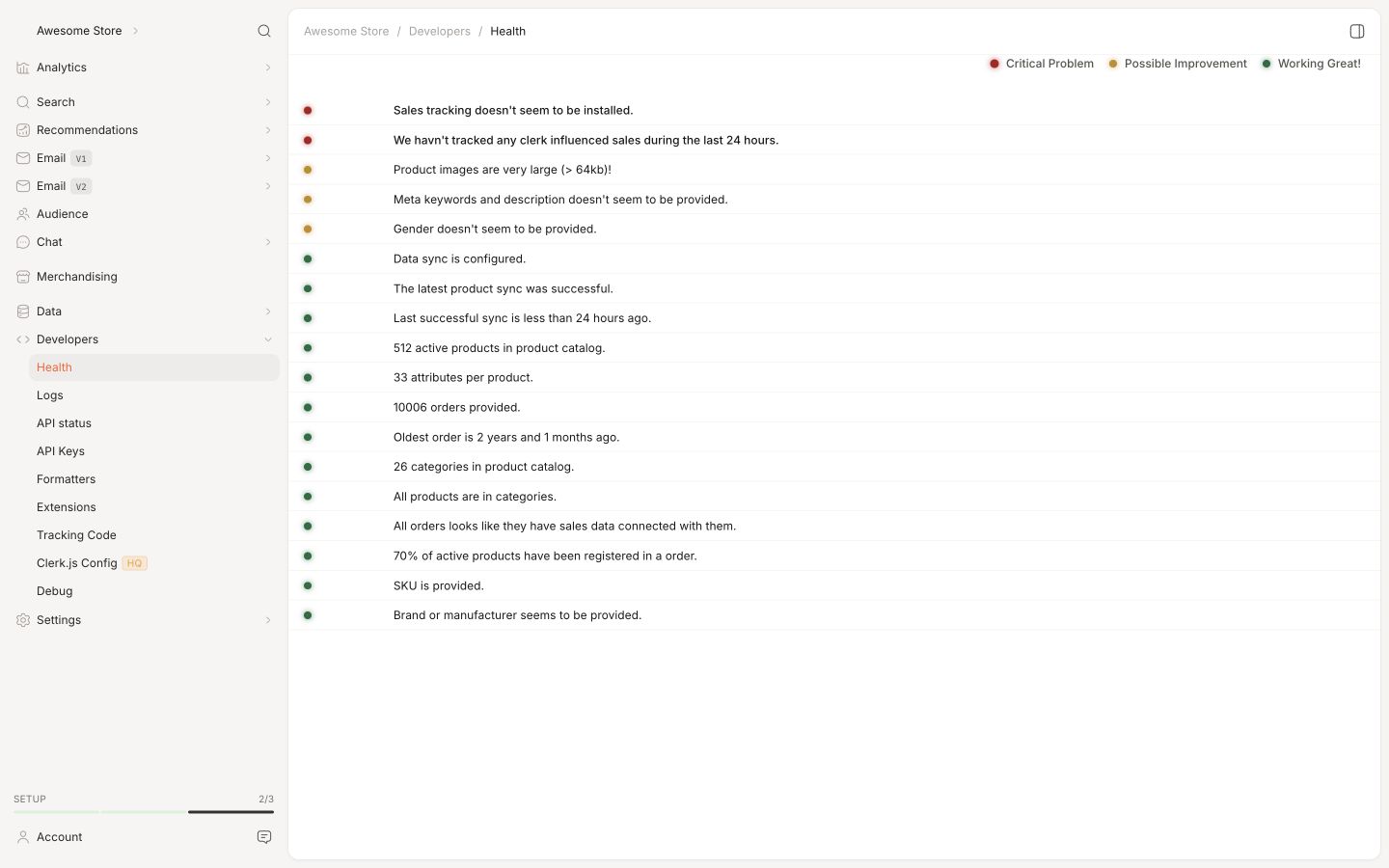Click the Analytics chart icon in sidebar
Screen dimensions: 1389x868
point(23,68)
